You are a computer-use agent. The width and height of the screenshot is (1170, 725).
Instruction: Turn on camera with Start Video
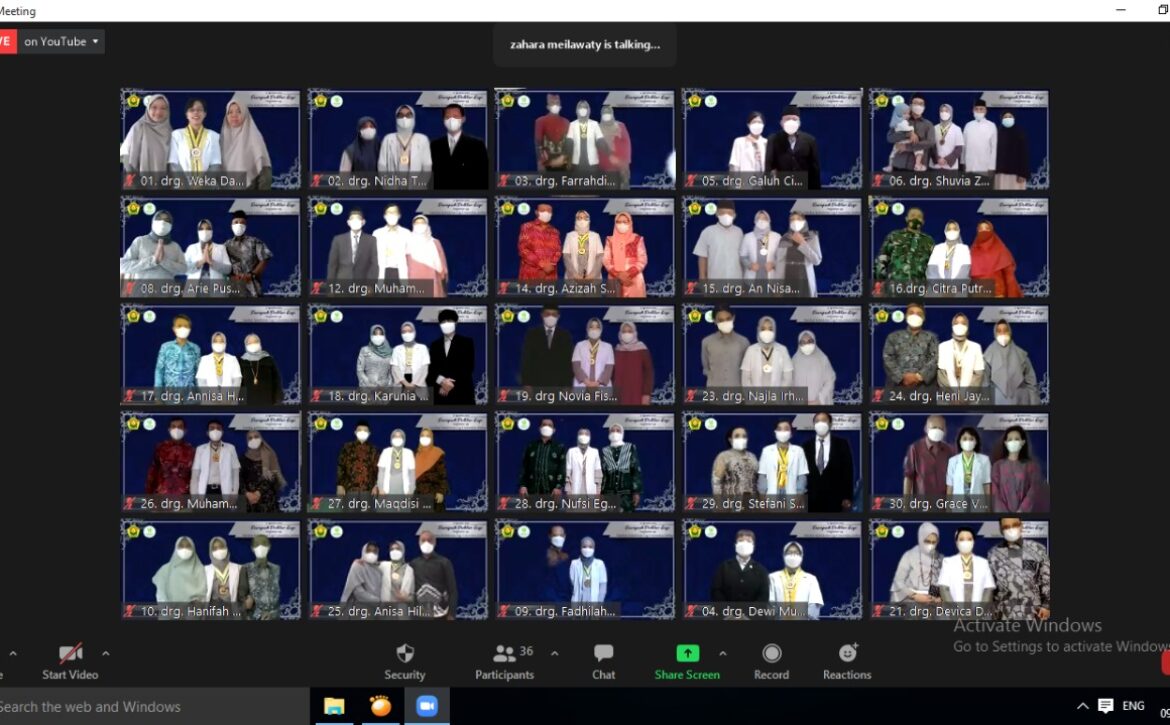pos(70,662)
